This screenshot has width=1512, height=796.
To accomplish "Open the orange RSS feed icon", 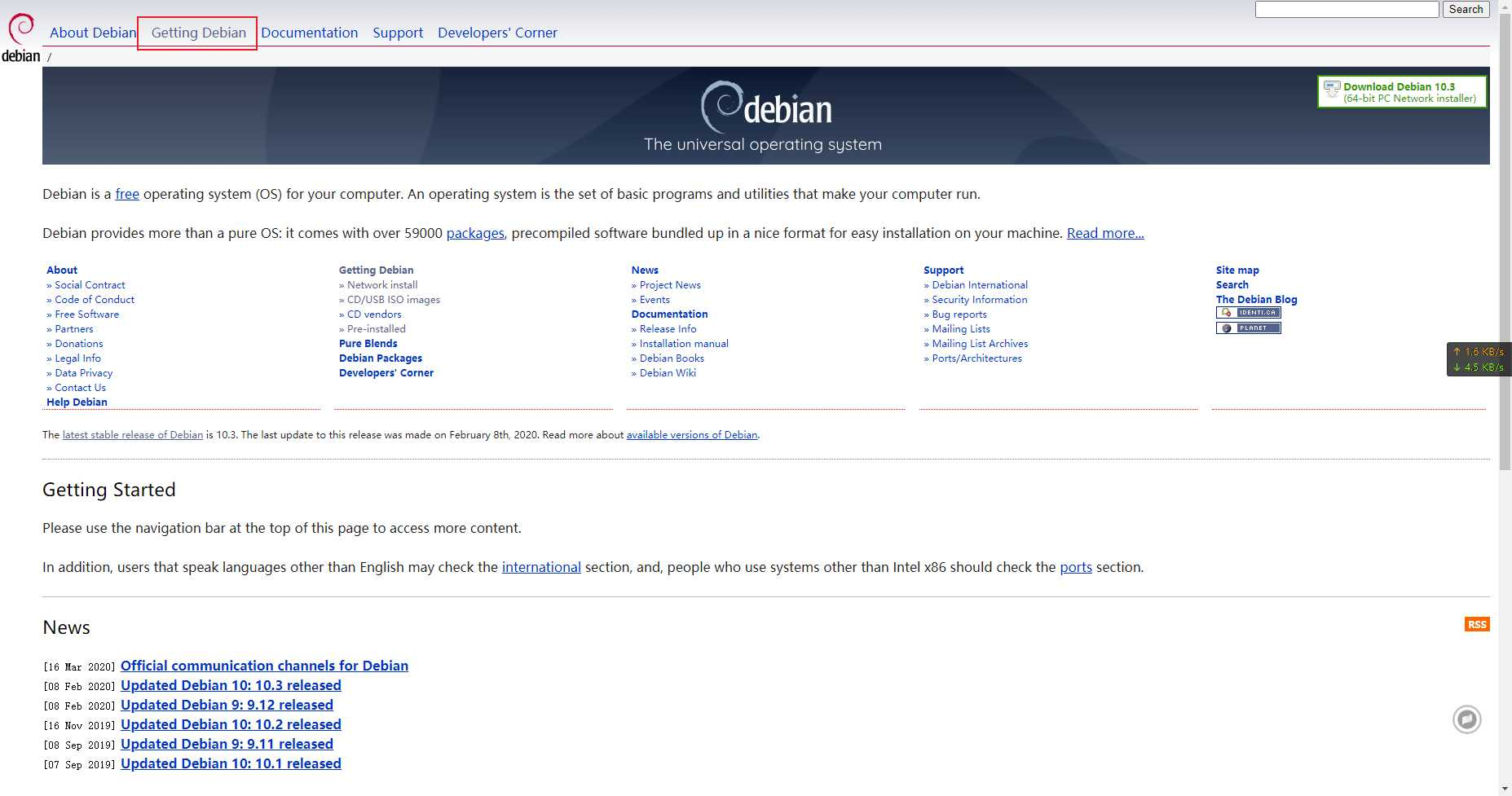I will [x=1477, y=625].
